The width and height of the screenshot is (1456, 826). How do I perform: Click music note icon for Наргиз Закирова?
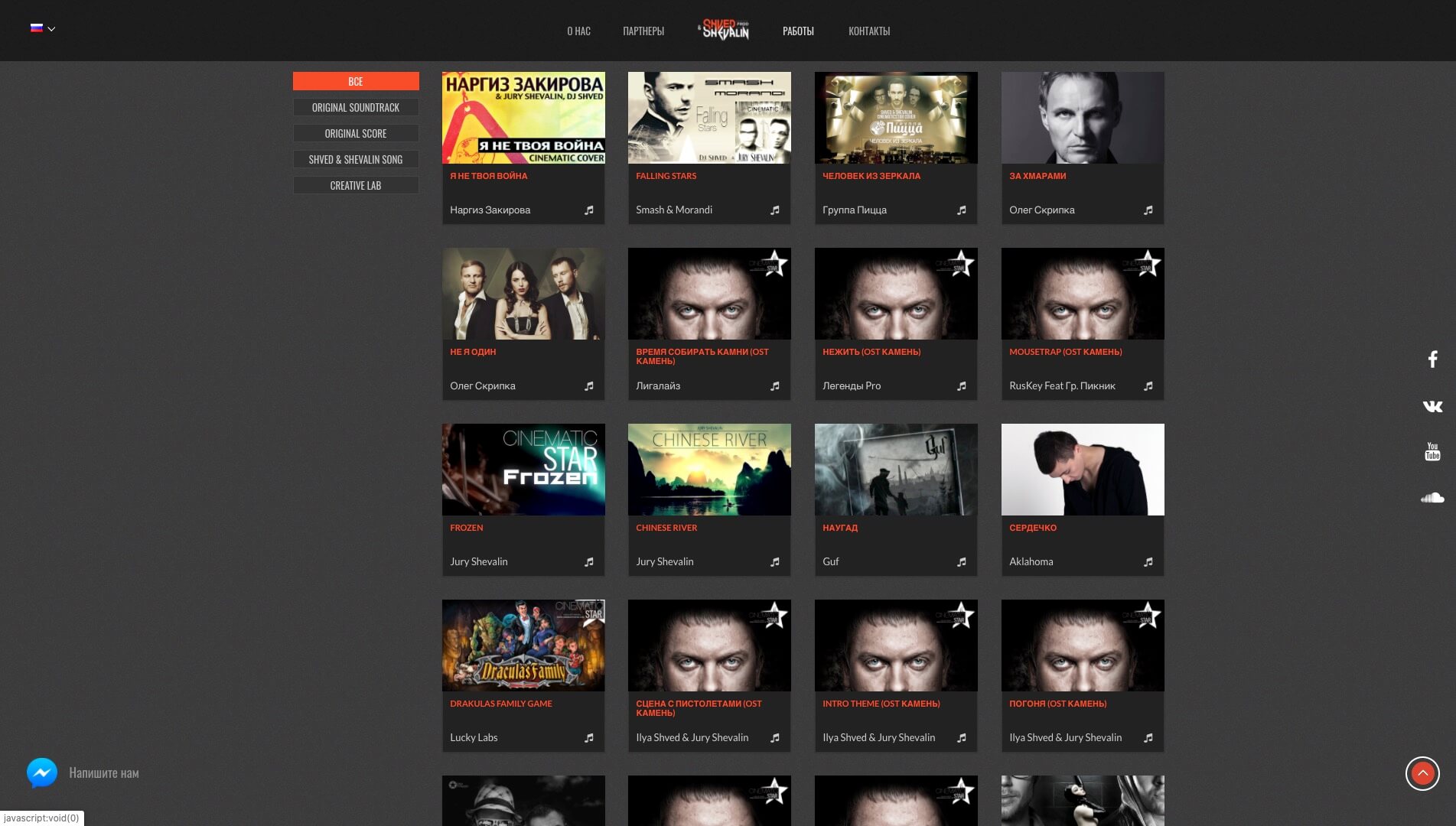pyautogui.click(x=589, y=210)
